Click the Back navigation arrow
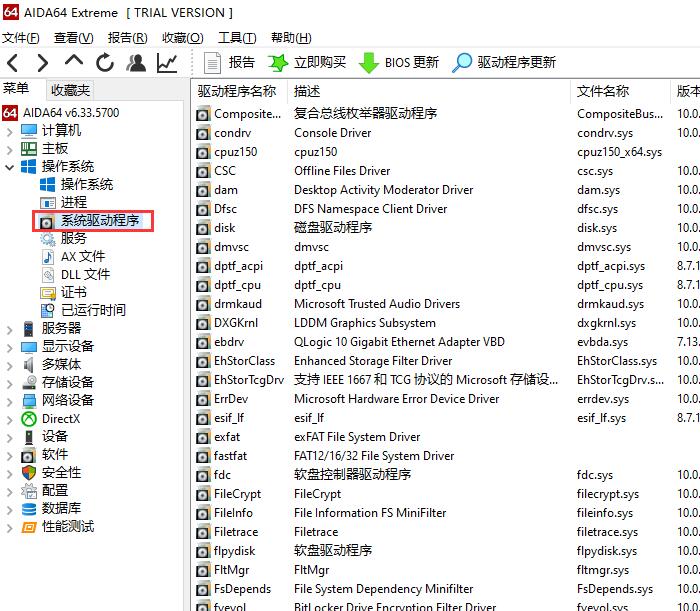 (x=12, y=63)
